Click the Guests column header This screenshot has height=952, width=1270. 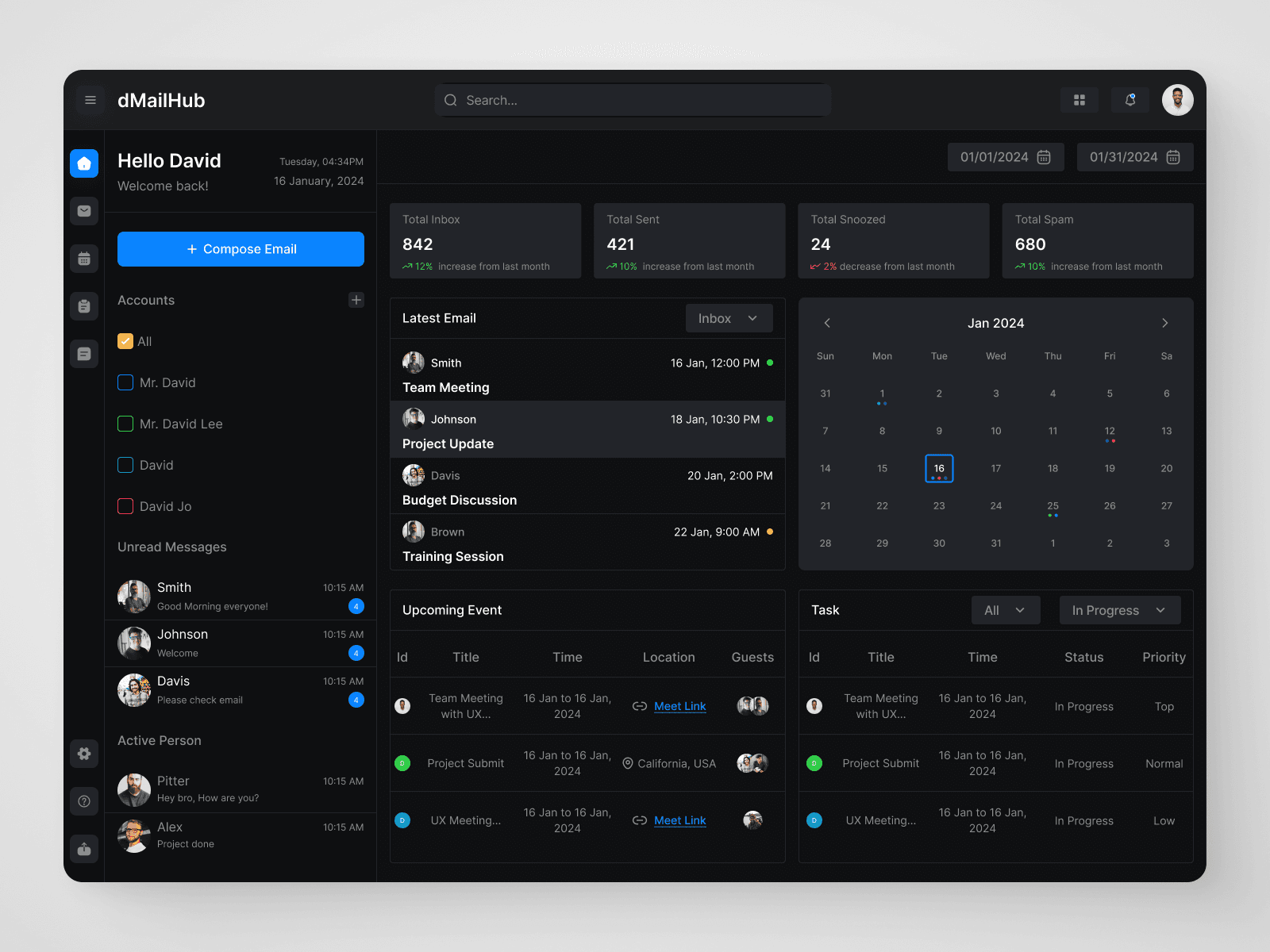pos(752,657)
